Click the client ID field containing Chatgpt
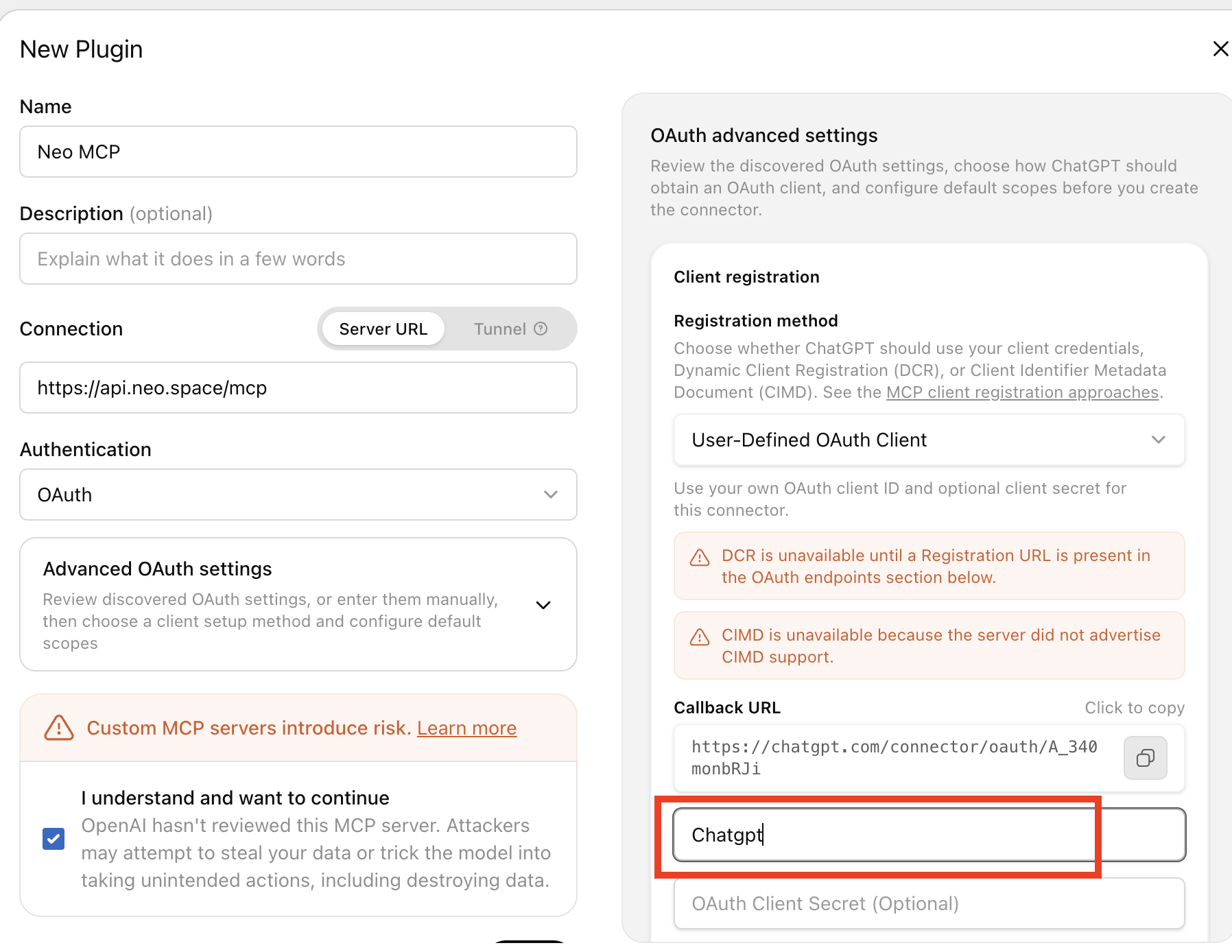The width and height of the screenshot is (1232, 952). tap(929, 835)
